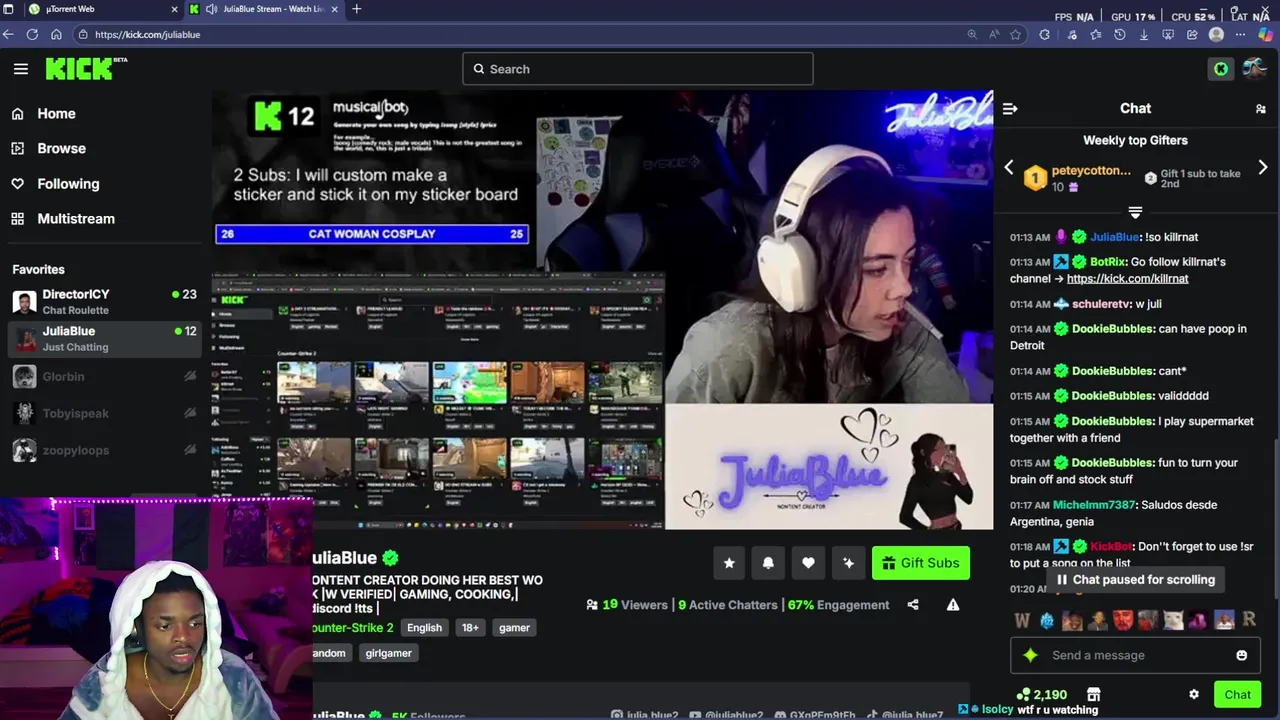1280x720 pixels.
Task: Open the Following page
Action: tap(68, 184)
